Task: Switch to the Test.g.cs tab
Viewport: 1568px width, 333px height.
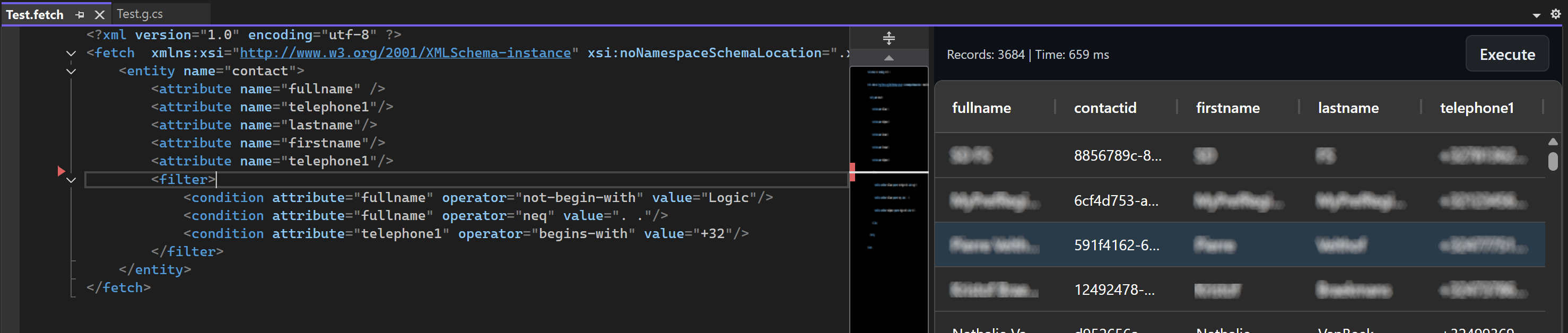Action: (140, 13)
